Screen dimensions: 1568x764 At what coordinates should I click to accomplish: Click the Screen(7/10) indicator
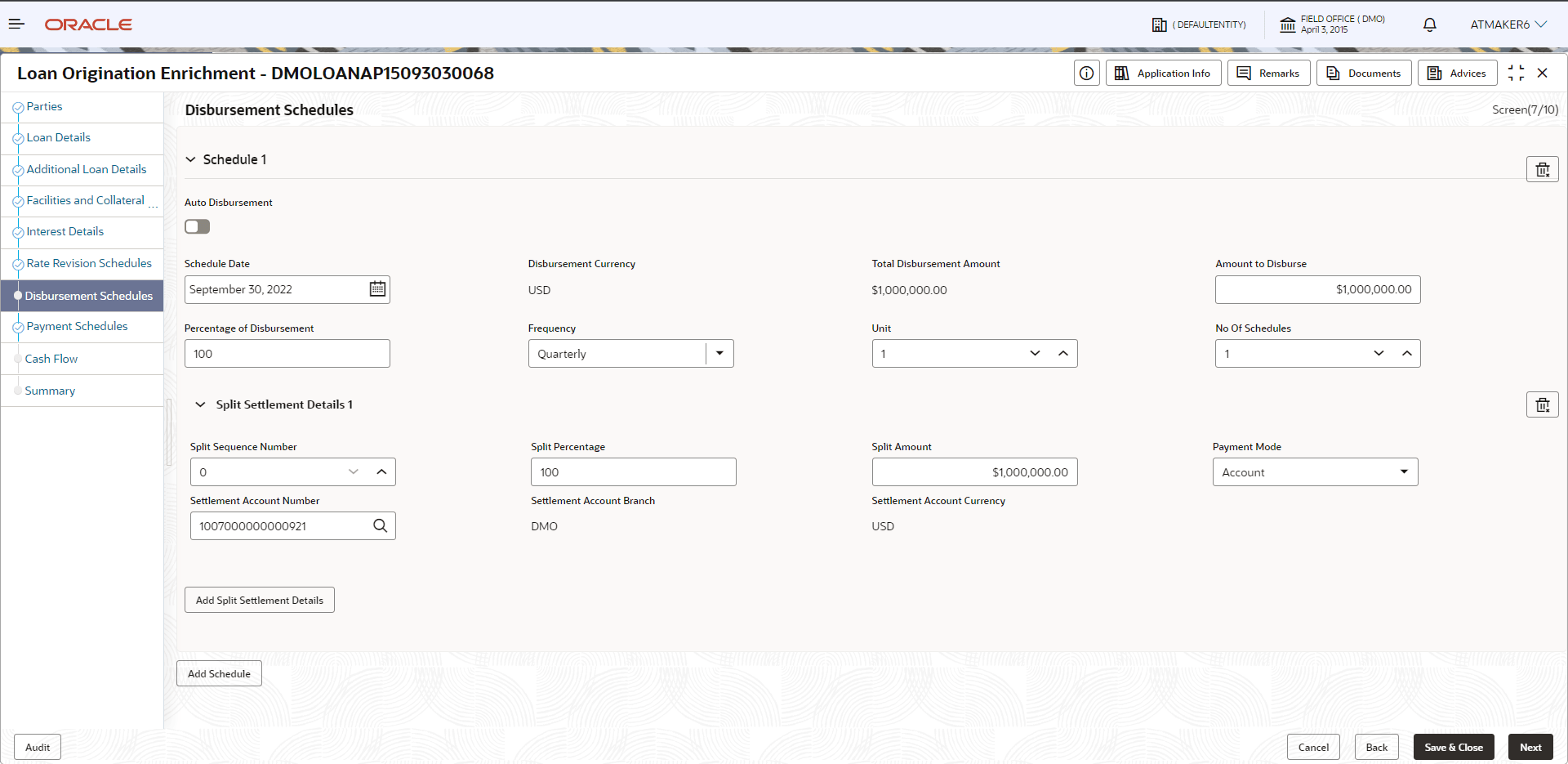[x=1525, y=109]
